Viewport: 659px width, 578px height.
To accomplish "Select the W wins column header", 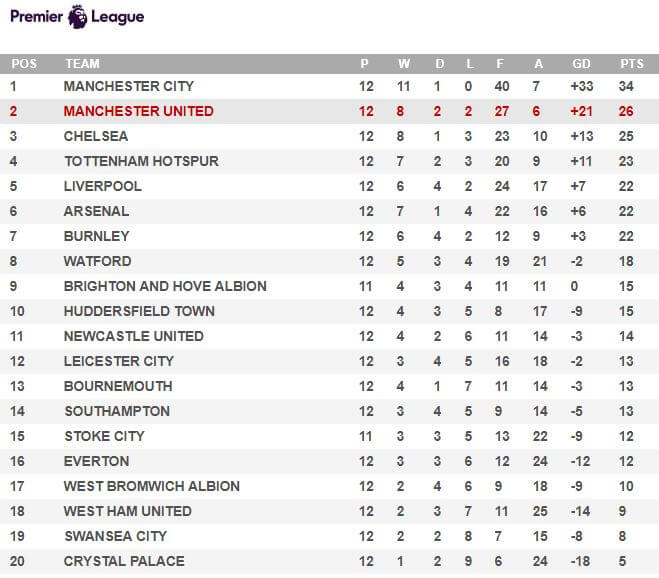I will coord(404,64).
